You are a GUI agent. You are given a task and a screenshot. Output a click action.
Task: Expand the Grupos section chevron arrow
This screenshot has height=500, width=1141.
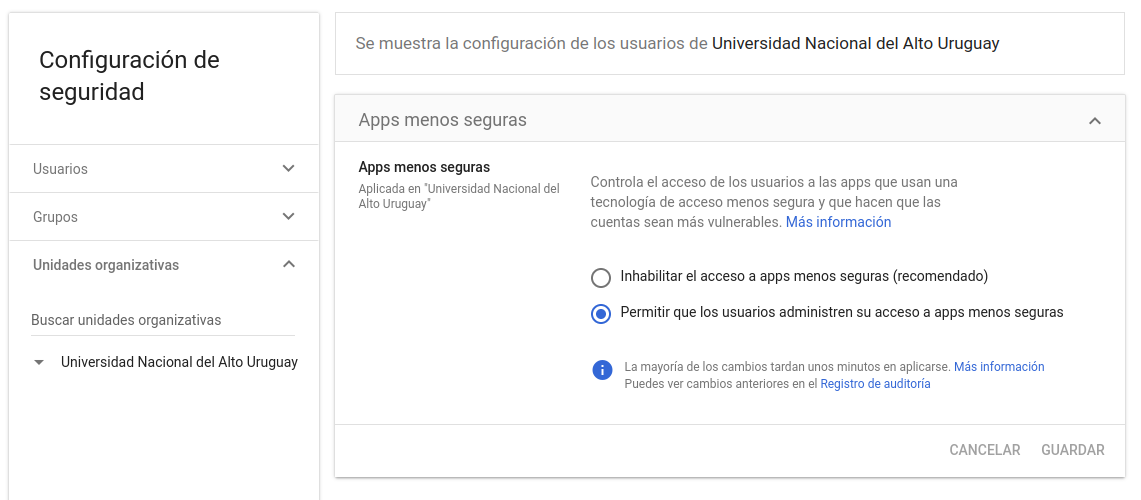pyautogui.click(x=288, y=217)
